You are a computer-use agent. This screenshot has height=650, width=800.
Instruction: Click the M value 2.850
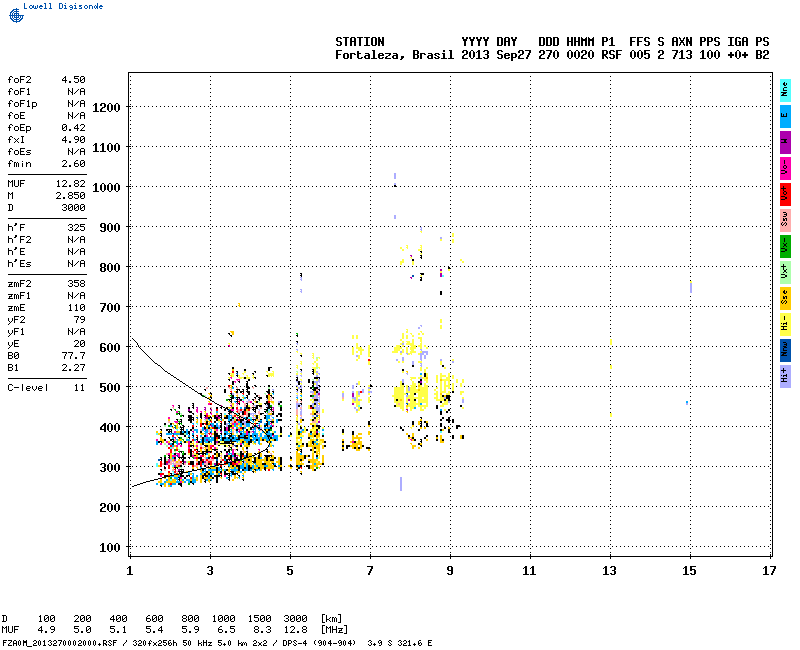click(x=71, y=196)
